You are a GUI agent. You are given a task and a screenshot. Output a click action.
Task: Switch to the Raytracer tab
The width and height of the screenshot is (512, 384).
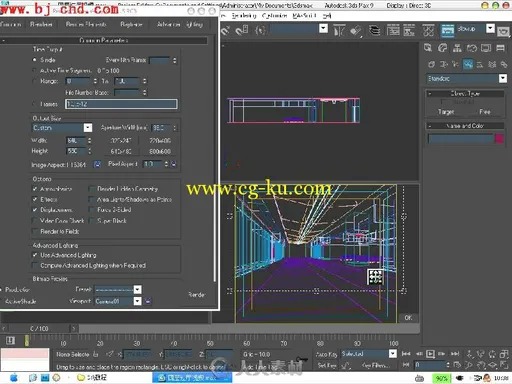point(131,24)
